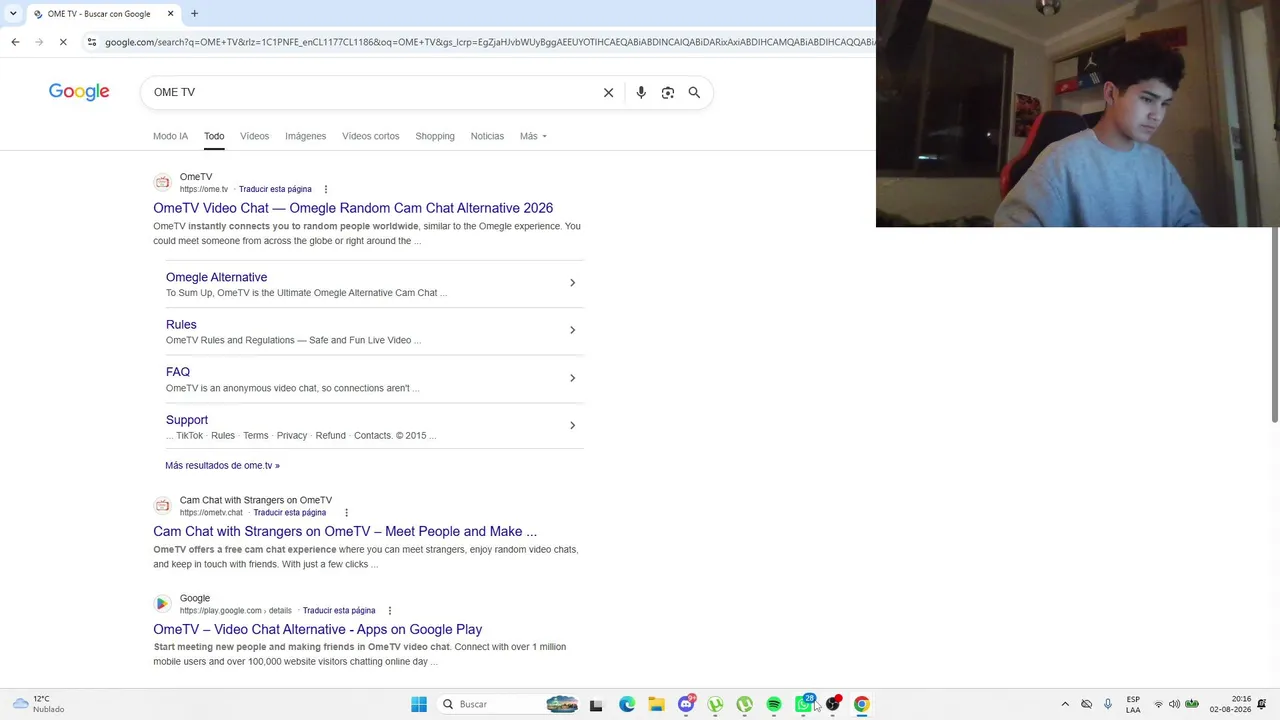Image resolution: width=1280 pixels, height=720 pixels.
Task: Open volume control in the system tray
Action: (x=1174, y=704)
